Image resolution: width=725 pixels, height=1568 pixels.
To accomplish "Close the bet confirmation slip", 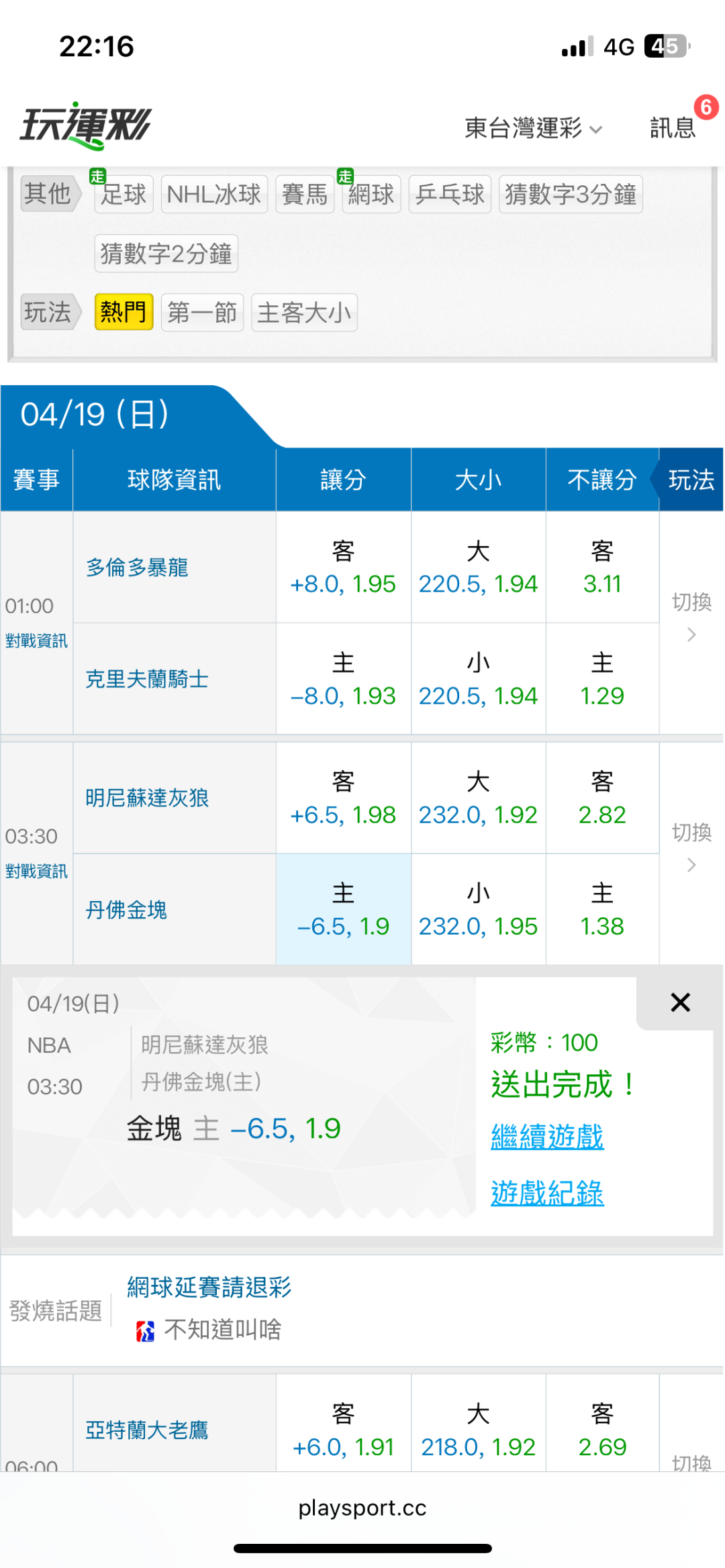I will pyautogui.click(x=680, y=1002).
